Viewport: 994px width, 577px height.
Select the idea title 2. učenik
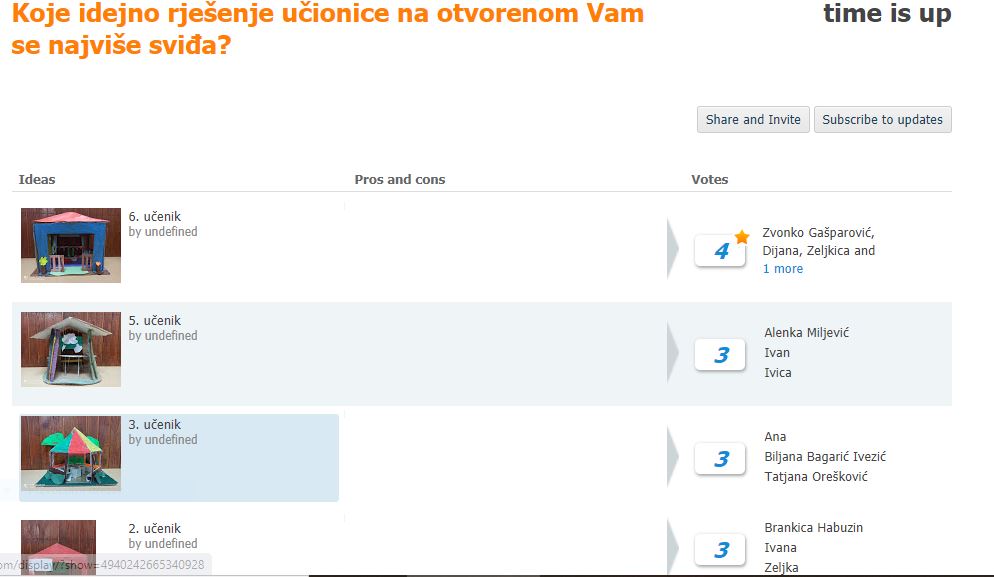[x=155, y=529]
